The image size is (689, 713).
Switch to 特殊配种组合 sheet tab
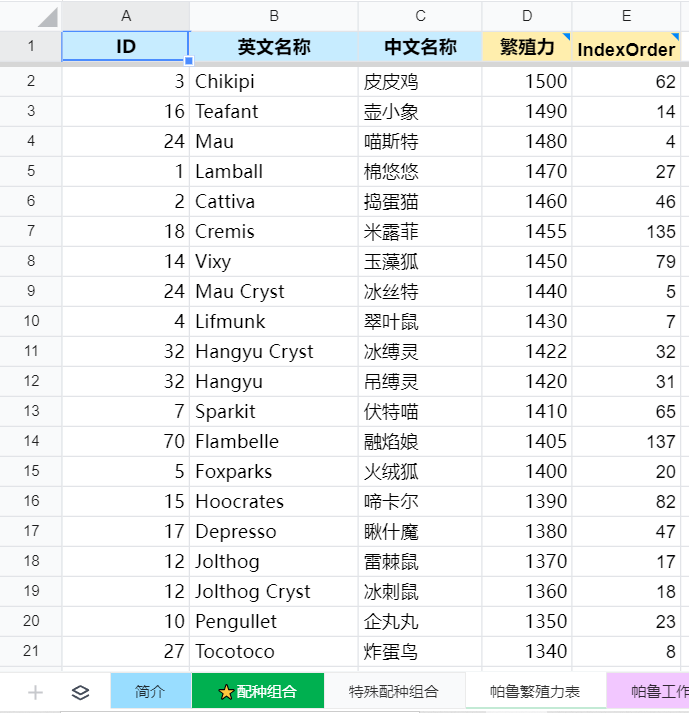[x=394, y=691]
